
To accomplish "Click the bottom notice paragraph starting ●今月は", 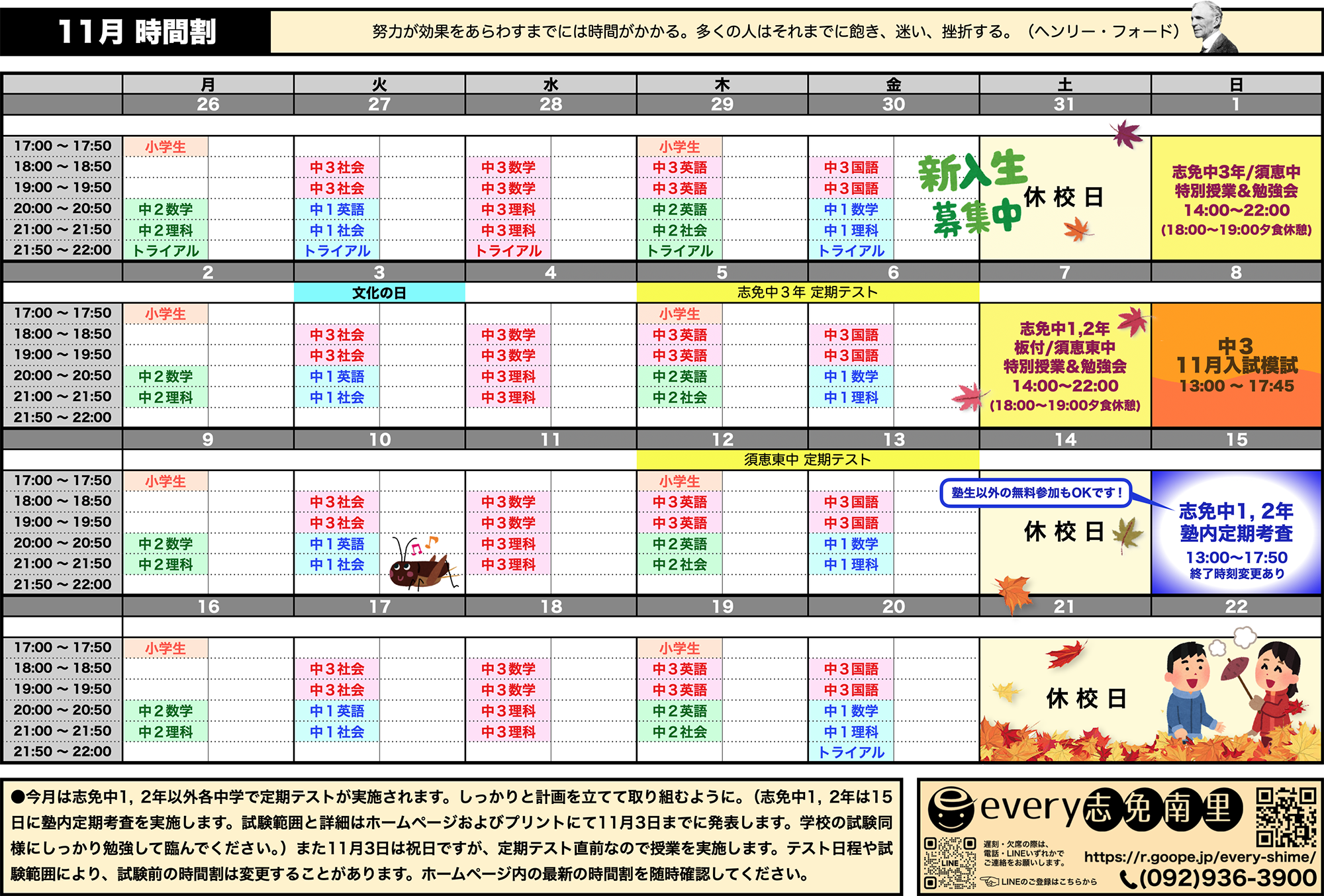I will coord(451,836).
